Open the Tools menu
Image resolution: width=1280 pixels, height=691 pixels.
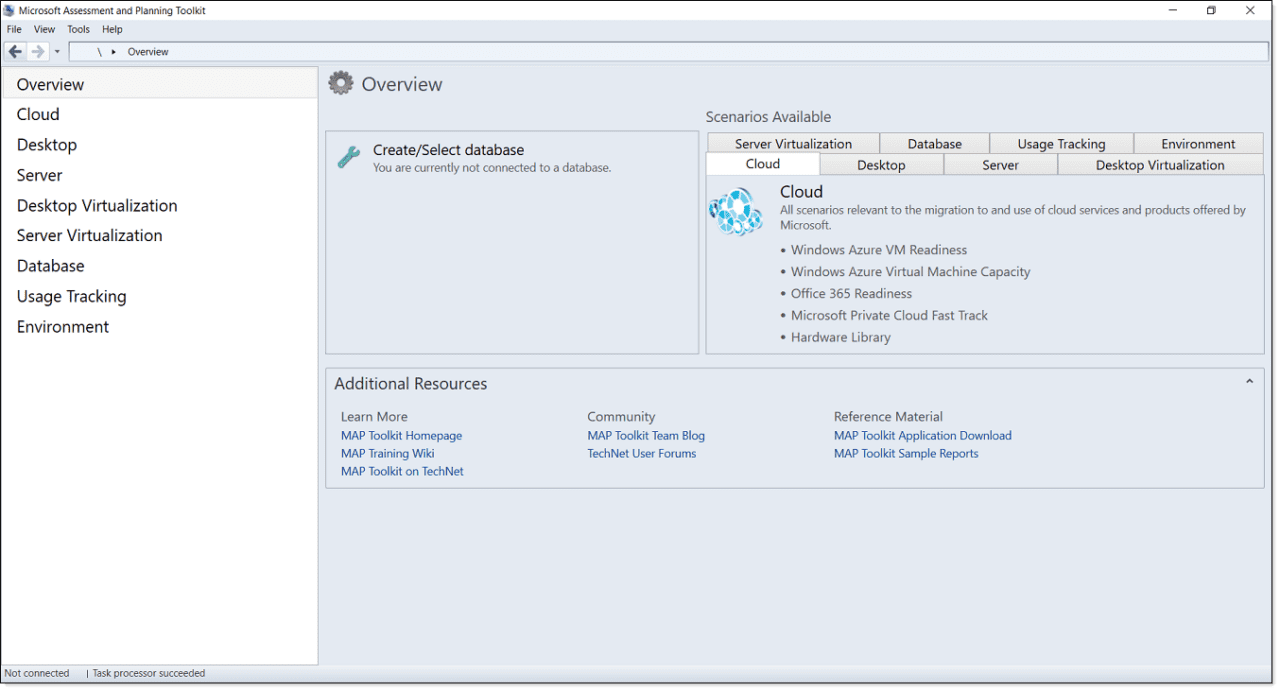tap(78, 29)
